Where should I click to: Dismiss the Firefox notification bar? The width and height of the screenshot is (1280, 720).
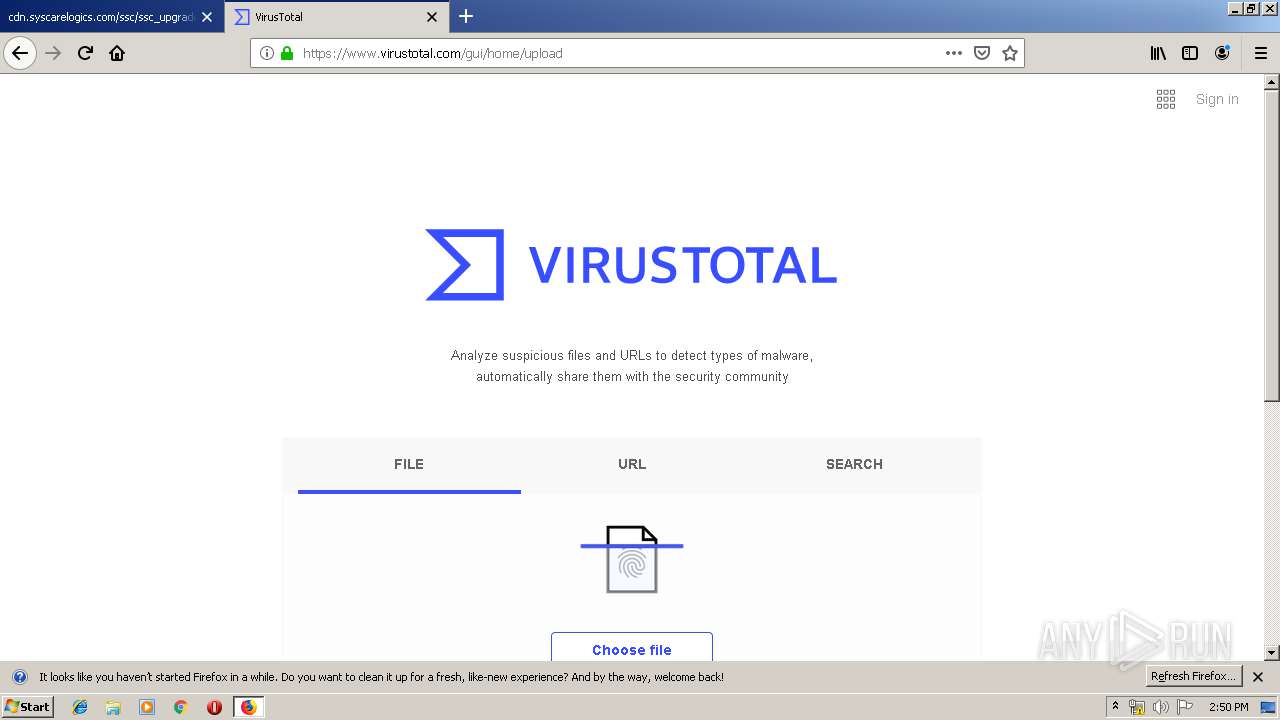1258,677
